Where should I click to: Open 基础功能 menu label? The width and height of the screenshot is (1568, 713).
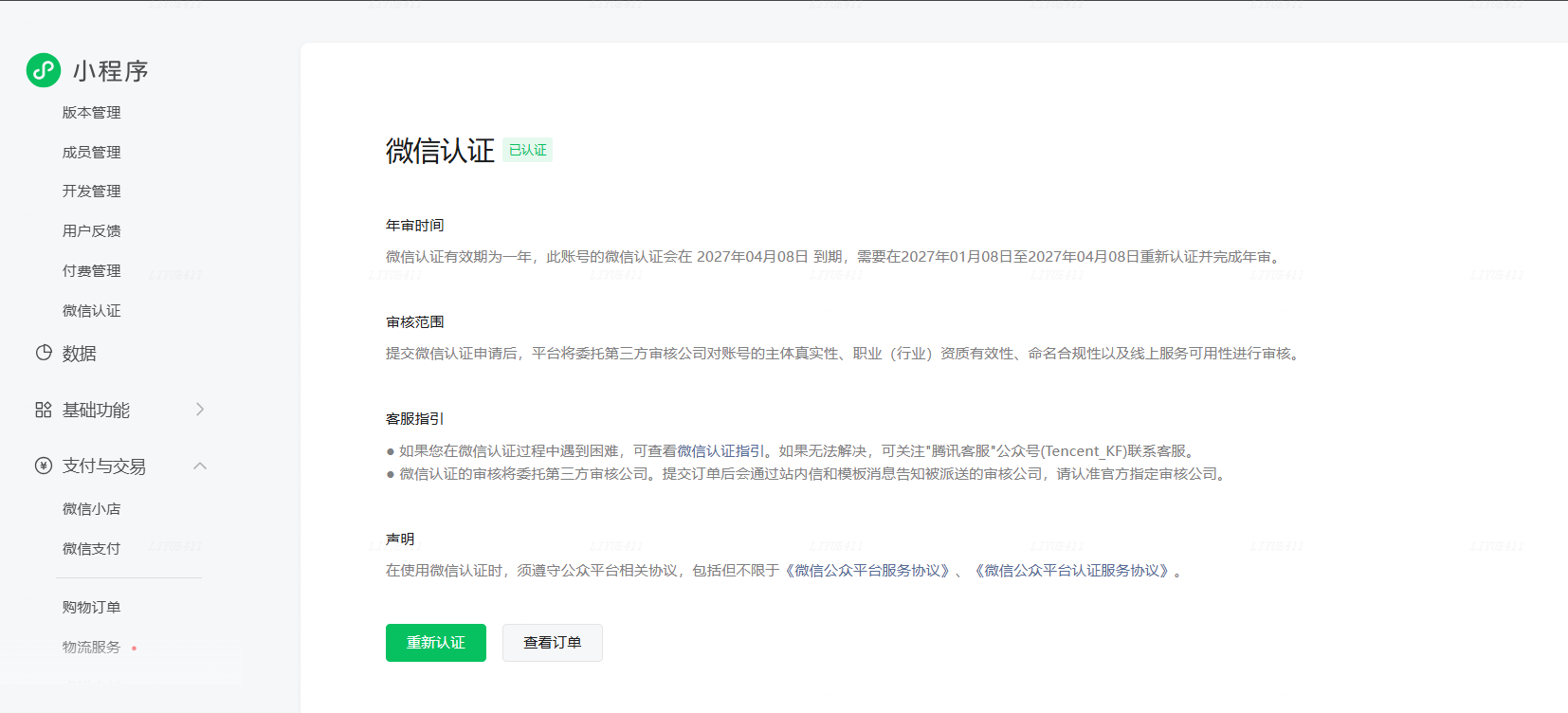97,410
